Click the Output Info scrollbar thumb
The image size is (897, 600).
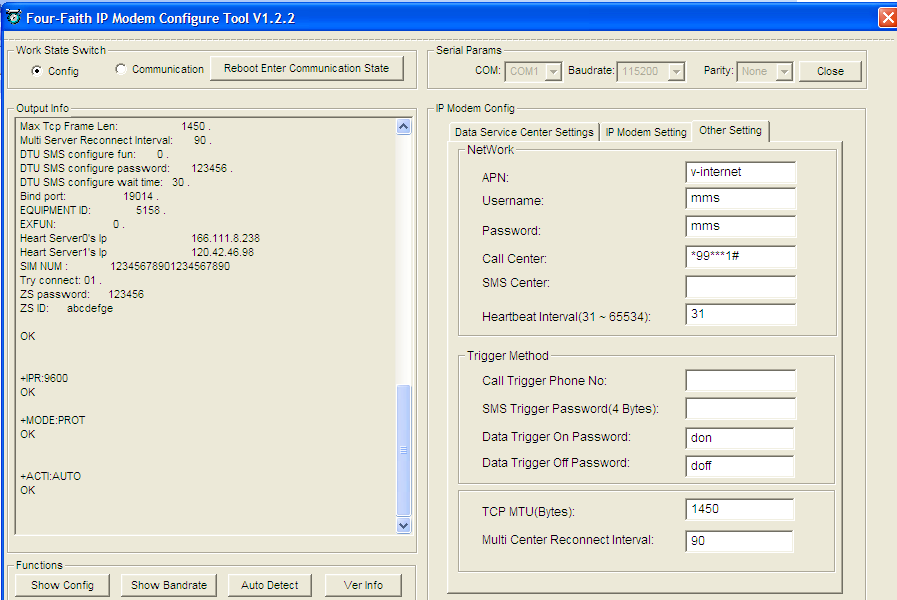tap(403, 450)
